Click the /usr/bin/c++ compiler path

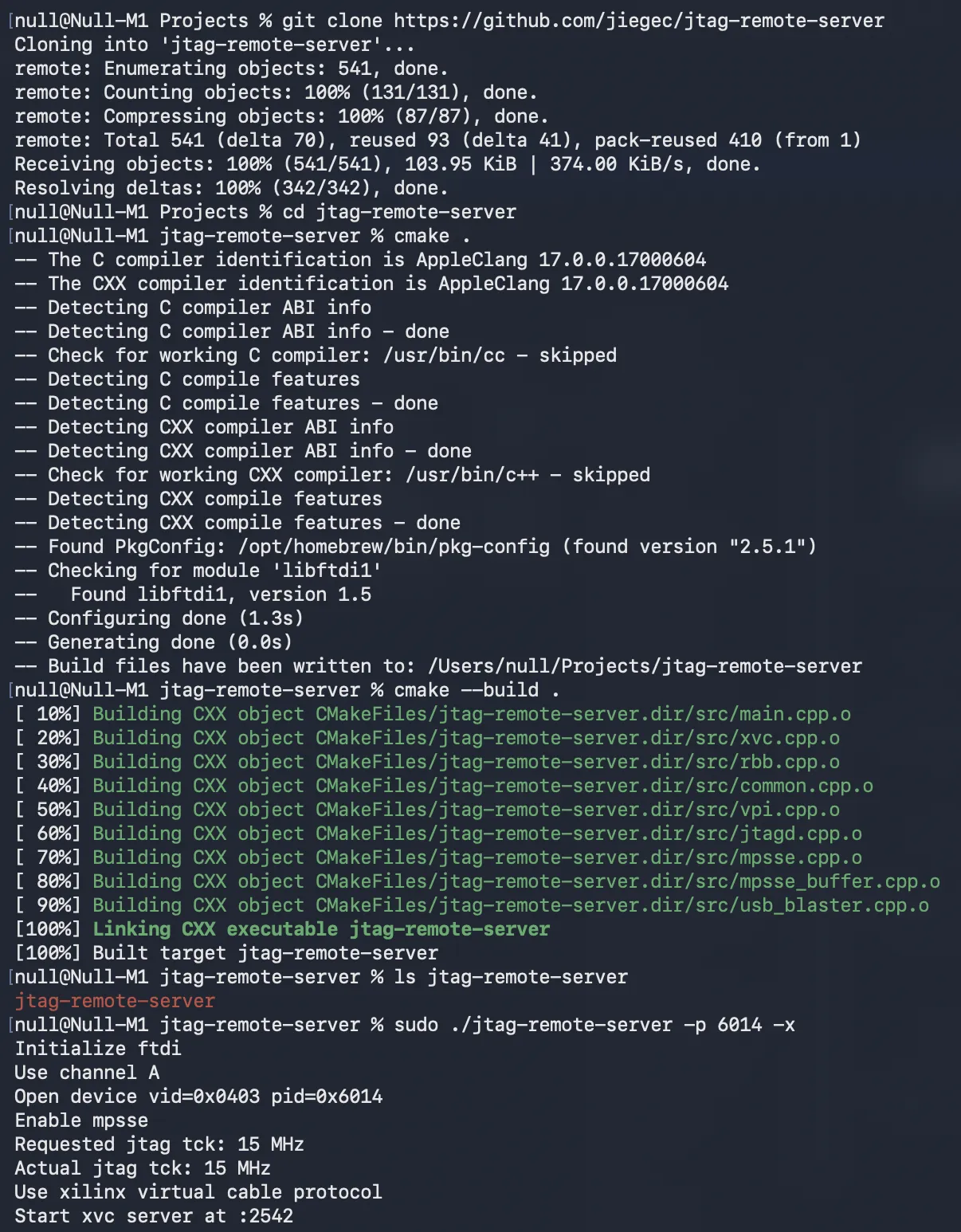click(x=472, y=475)
